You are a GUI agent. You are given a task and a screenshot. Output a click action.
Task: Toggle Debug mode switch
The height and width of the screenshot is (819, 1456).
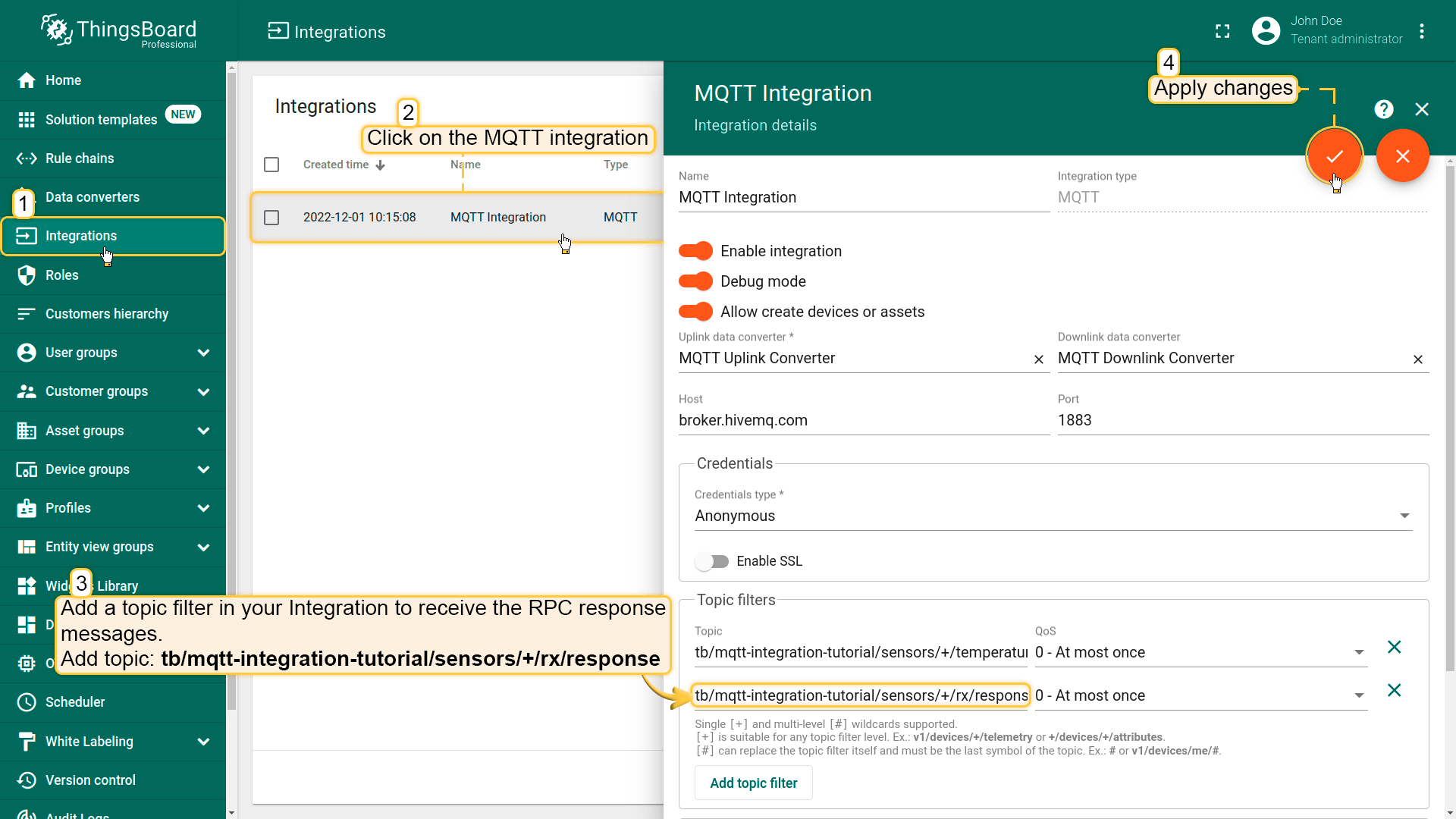[695, 281]
